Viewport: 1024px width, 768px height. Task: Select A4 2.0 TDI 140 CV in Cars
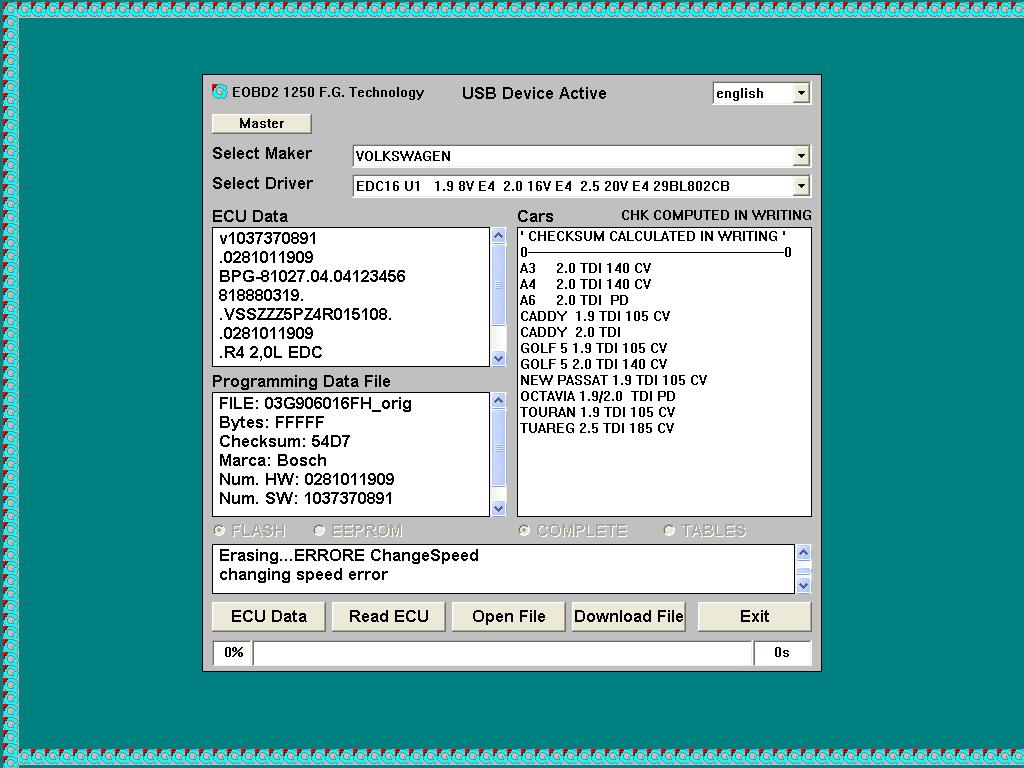pos(586,284)
